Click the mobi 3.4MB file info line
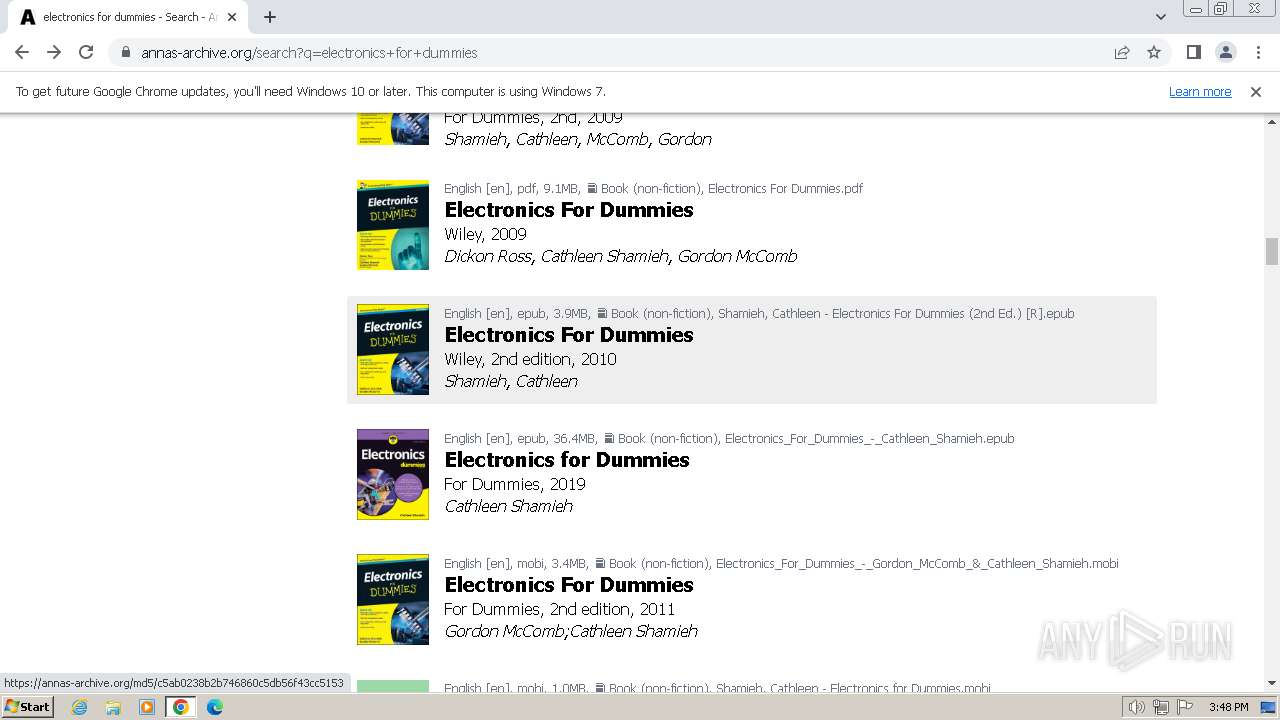The height and width of the screenshot is (720, 1280). pos(781,563)
